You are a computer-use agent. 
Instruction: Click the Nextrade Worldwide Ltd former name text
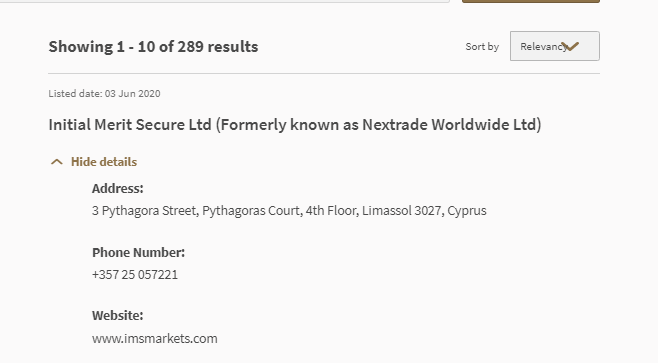tap(449, 125)
